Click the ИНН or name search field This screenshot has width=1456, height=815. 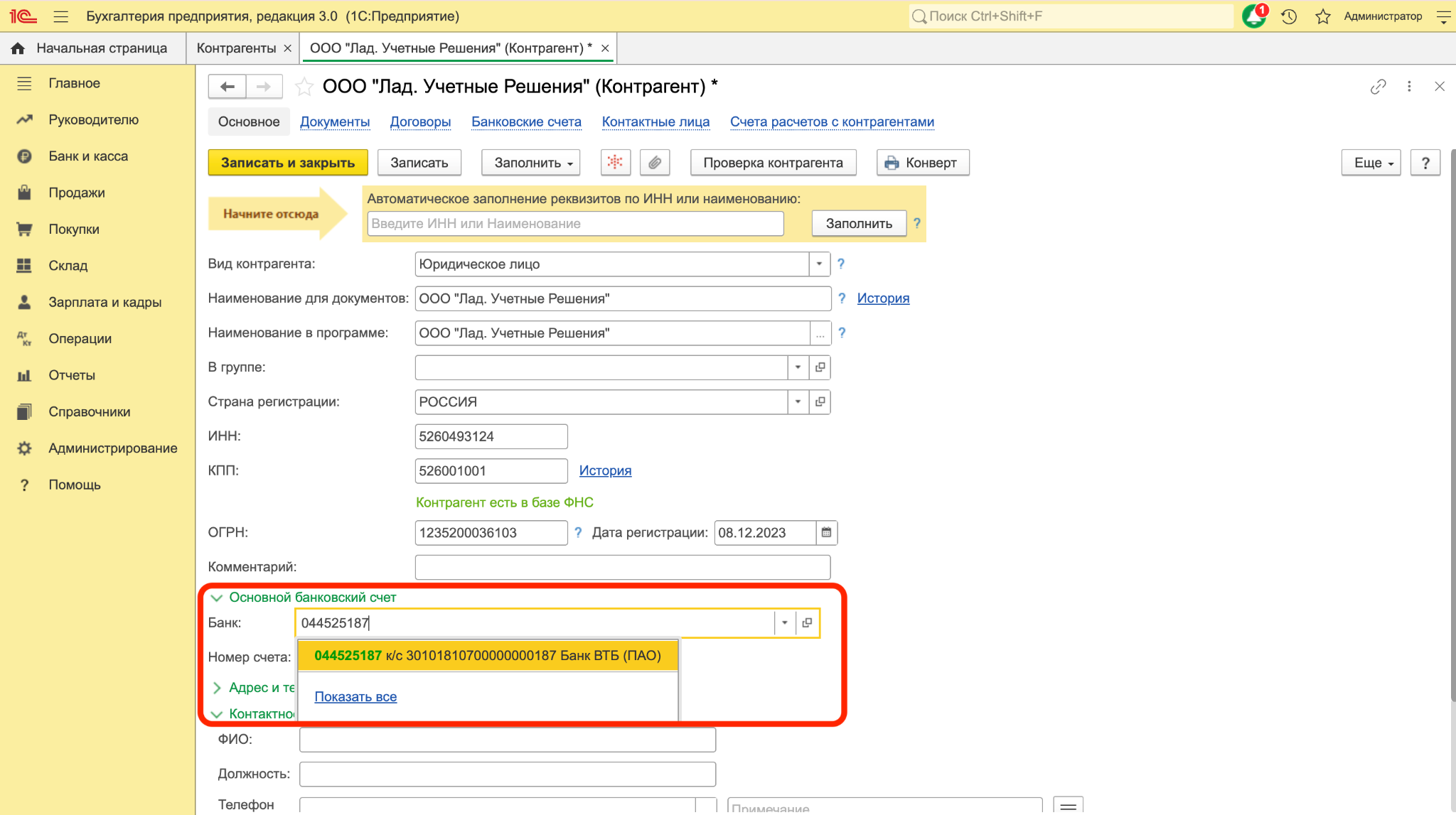pos(576,224)
